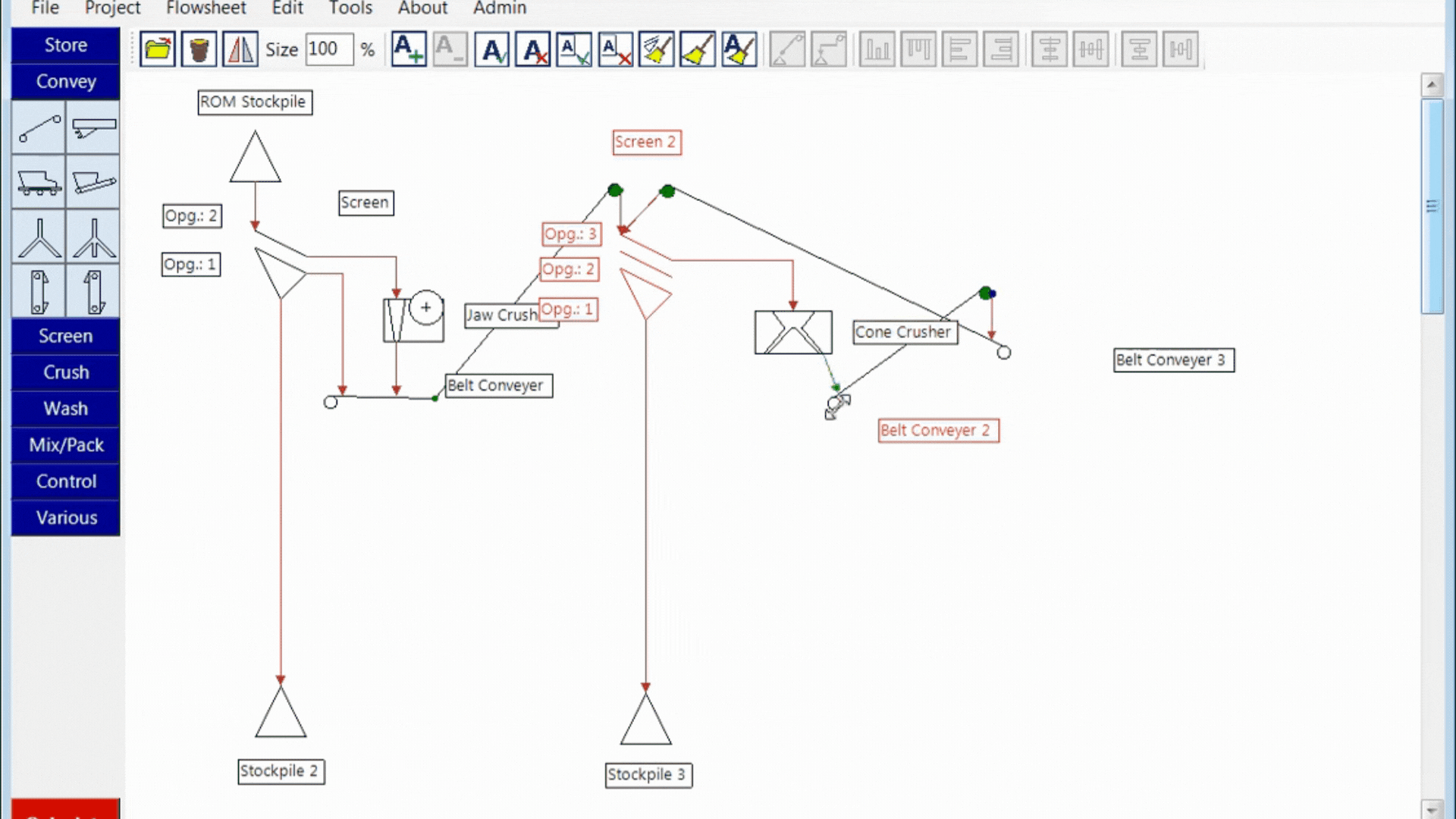
Task: Pick the rail wagon conveyor icon
Action: pos(39,182)
